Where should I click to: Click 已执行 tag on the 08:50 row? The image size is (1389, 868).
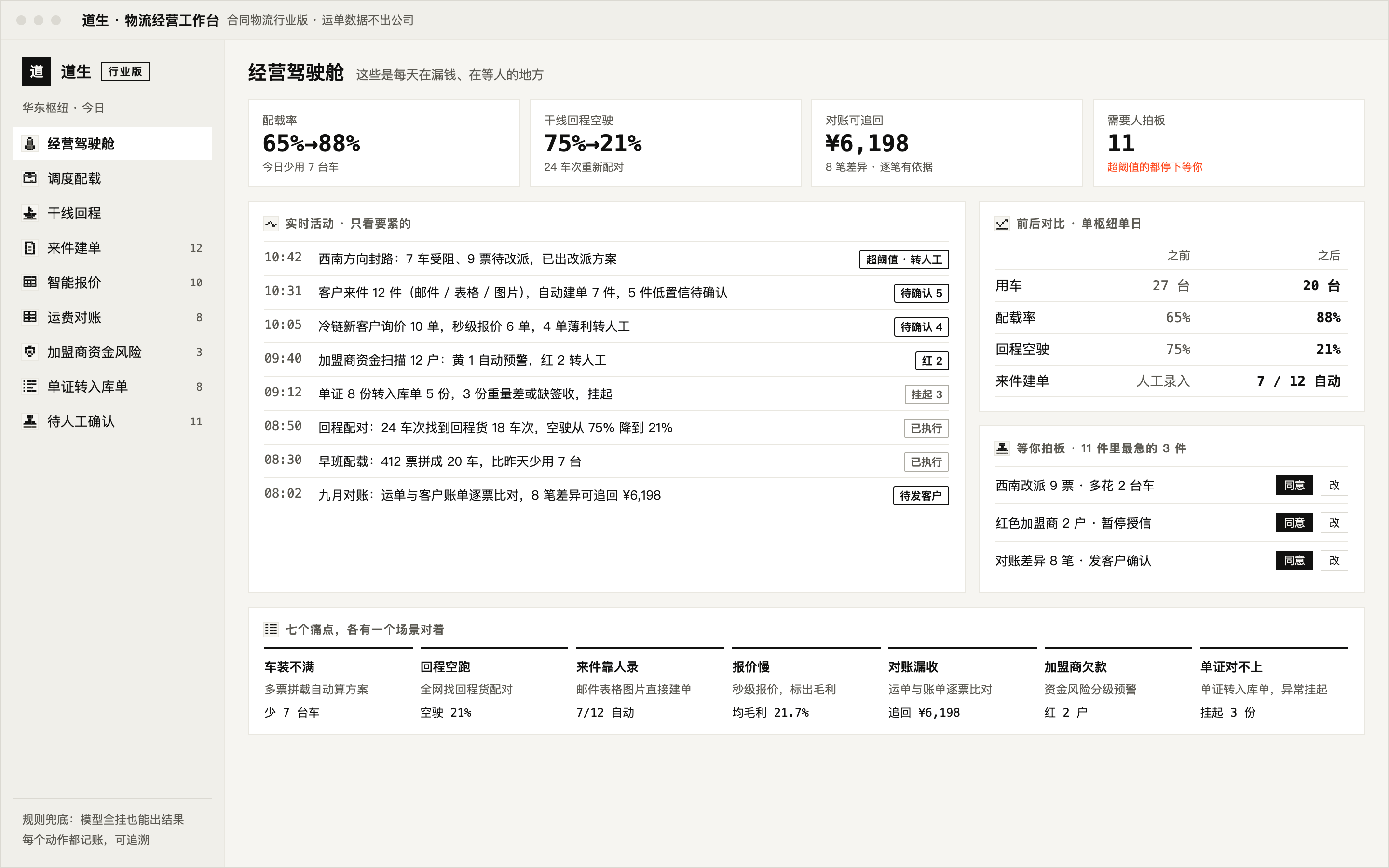pyautogui.click(x=926, y=428)
